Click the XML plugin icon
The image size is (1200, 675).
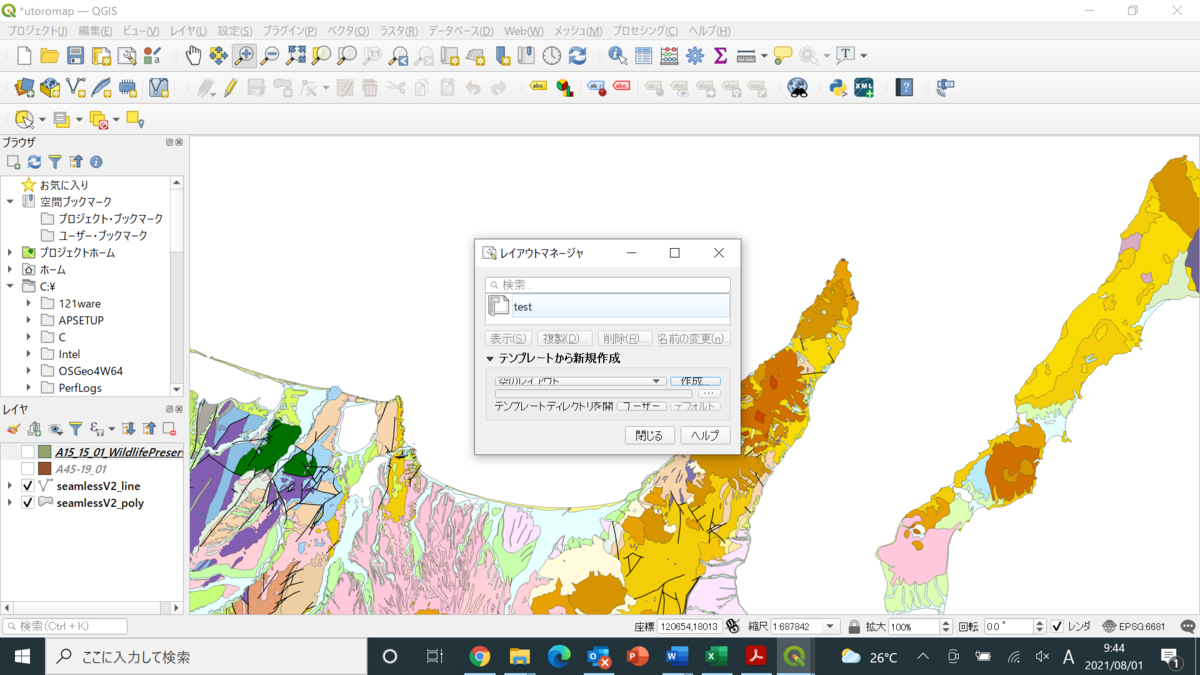coord(864,88)
